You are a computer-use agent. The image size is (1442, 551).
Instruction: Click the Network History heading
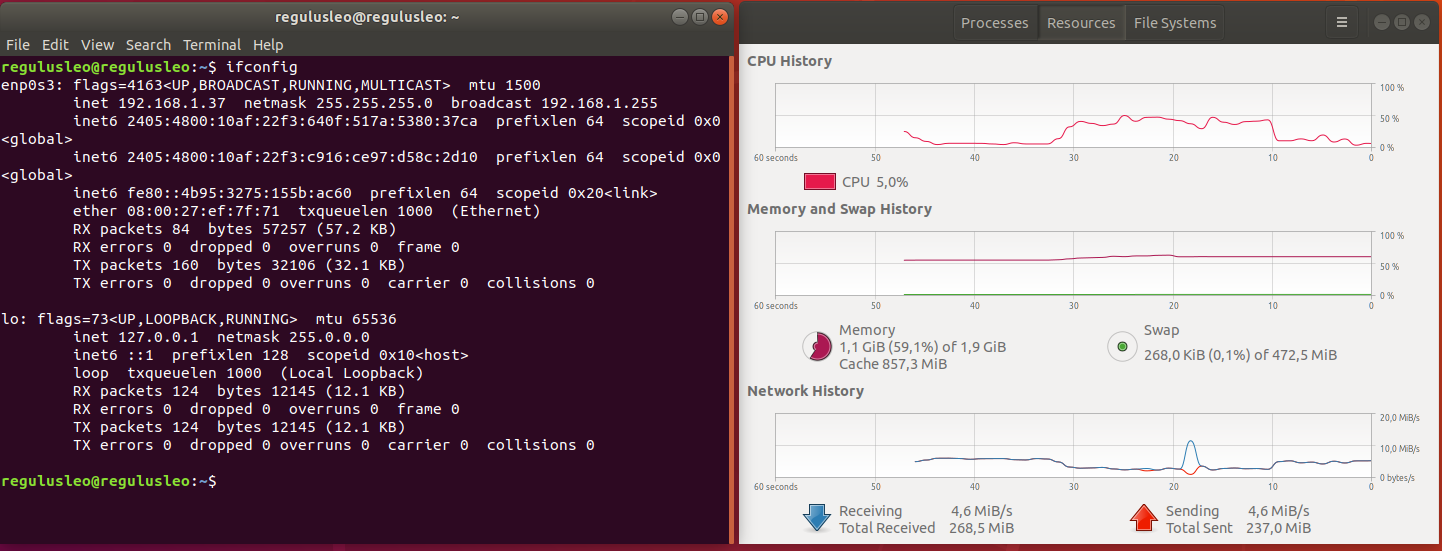tap(805, 391)
